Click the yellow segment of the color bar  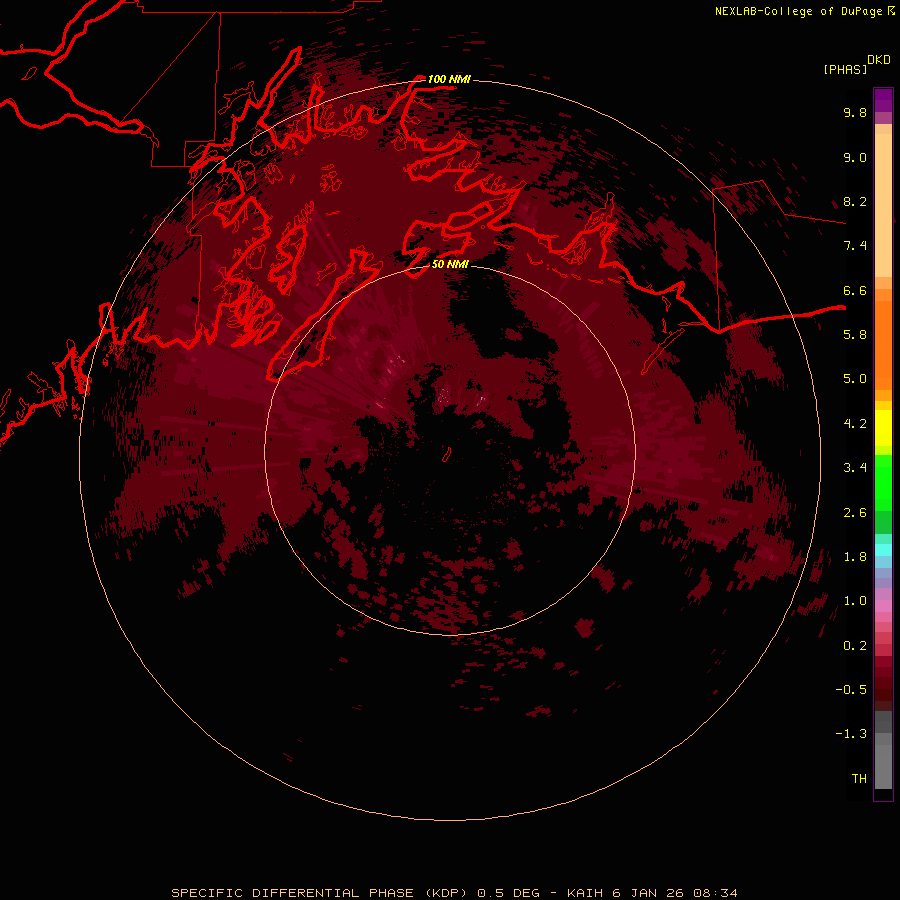(x=883, y=428)
